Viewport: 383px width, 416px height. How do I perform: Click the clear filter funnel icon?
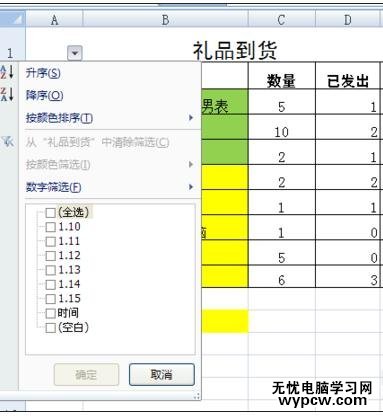pyautogui.click(x=8, y=142)
